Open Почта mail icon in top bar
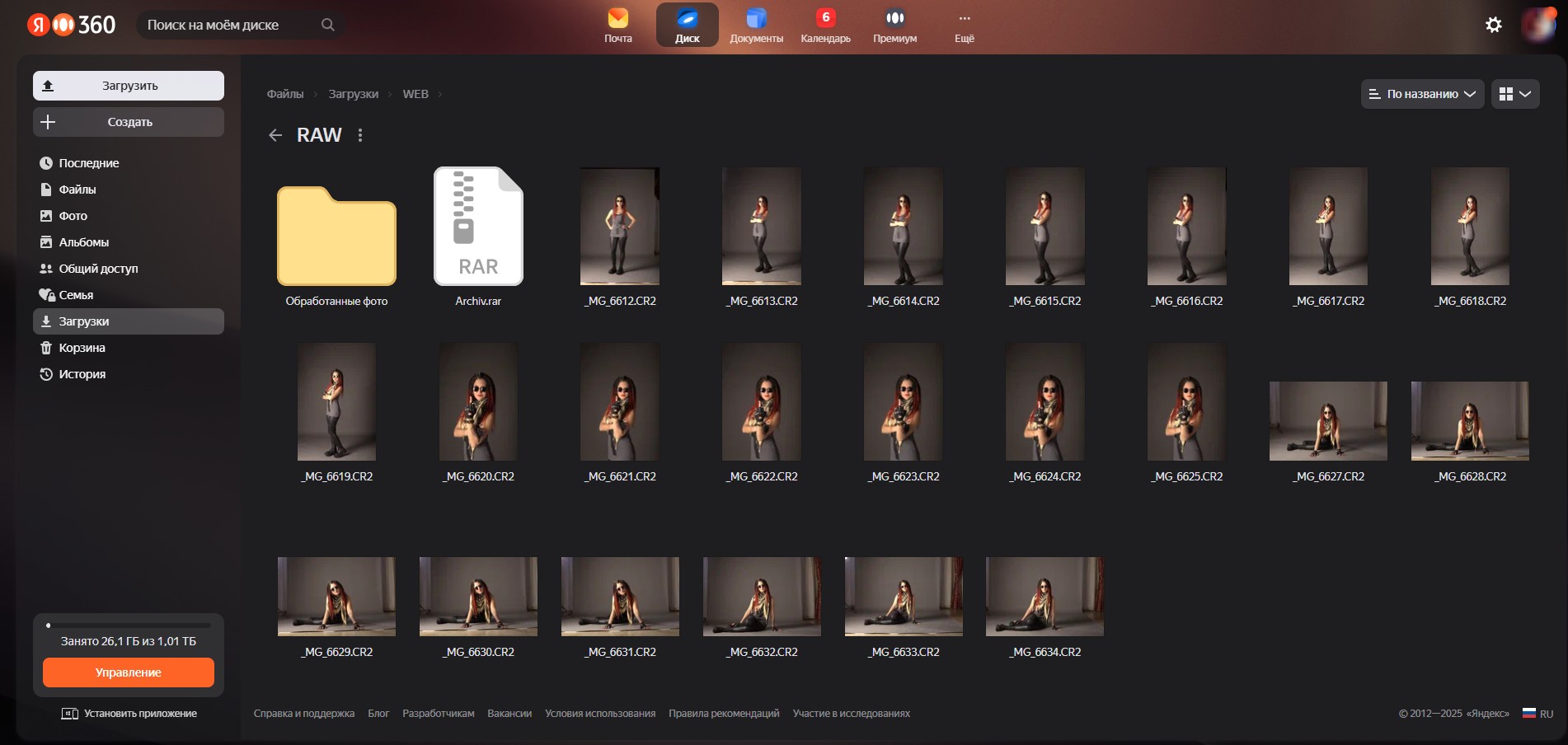This screenshot has height=745, width=1568. pos(617,25)
